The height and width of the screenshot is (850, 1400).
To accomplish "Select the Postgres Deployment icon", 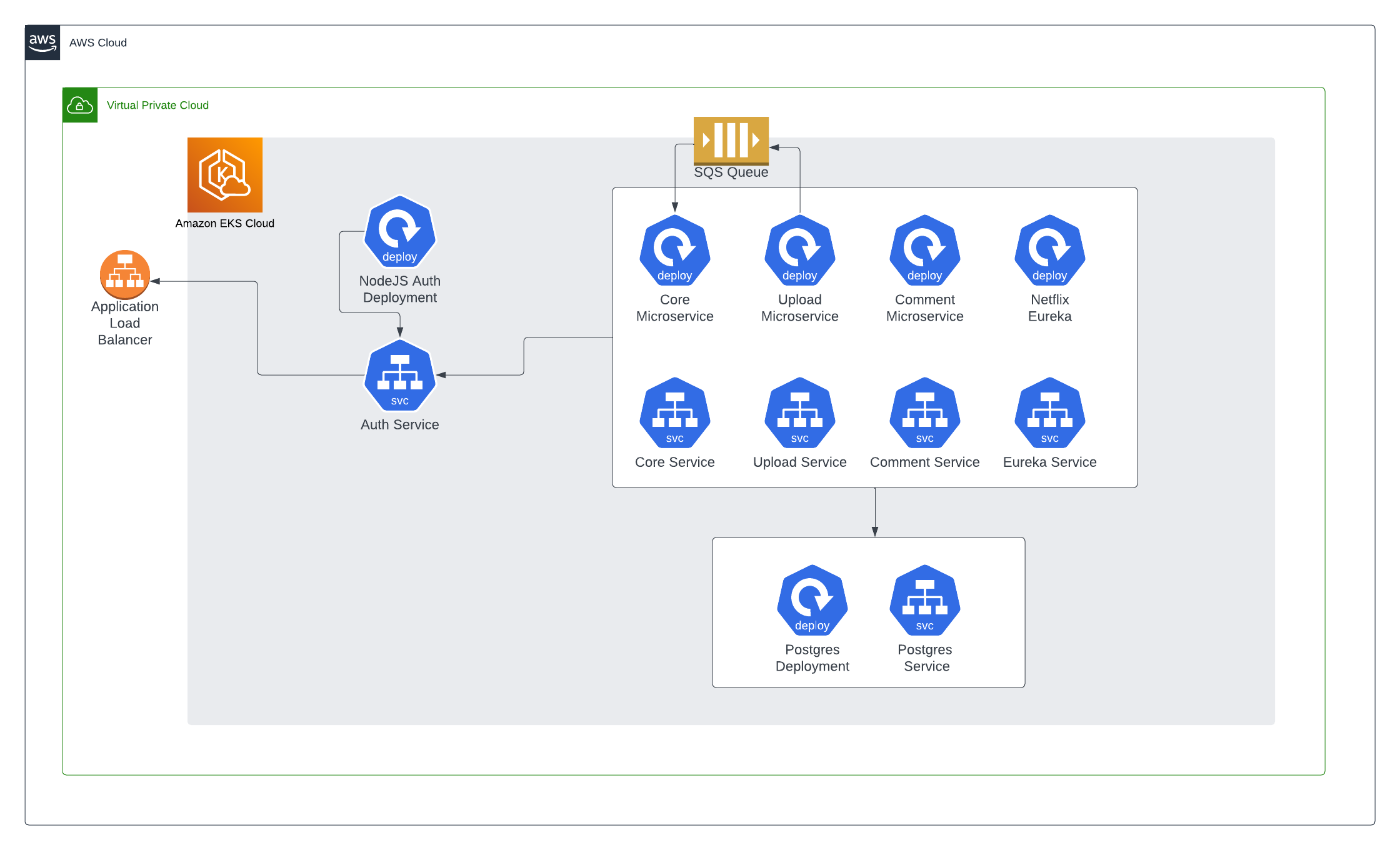I will [x=812, y=601].
